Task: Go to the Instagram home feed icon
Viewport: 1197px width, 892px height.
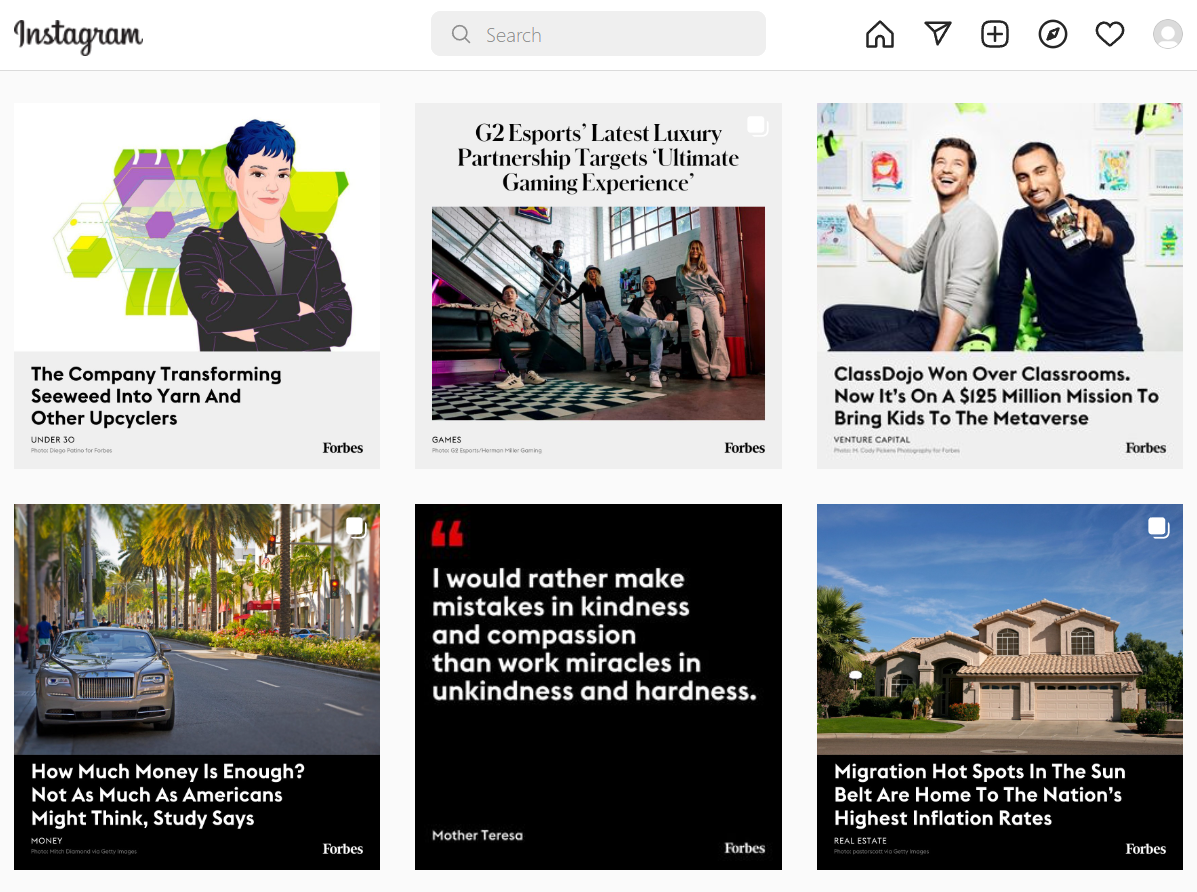Action: [879, 34]
